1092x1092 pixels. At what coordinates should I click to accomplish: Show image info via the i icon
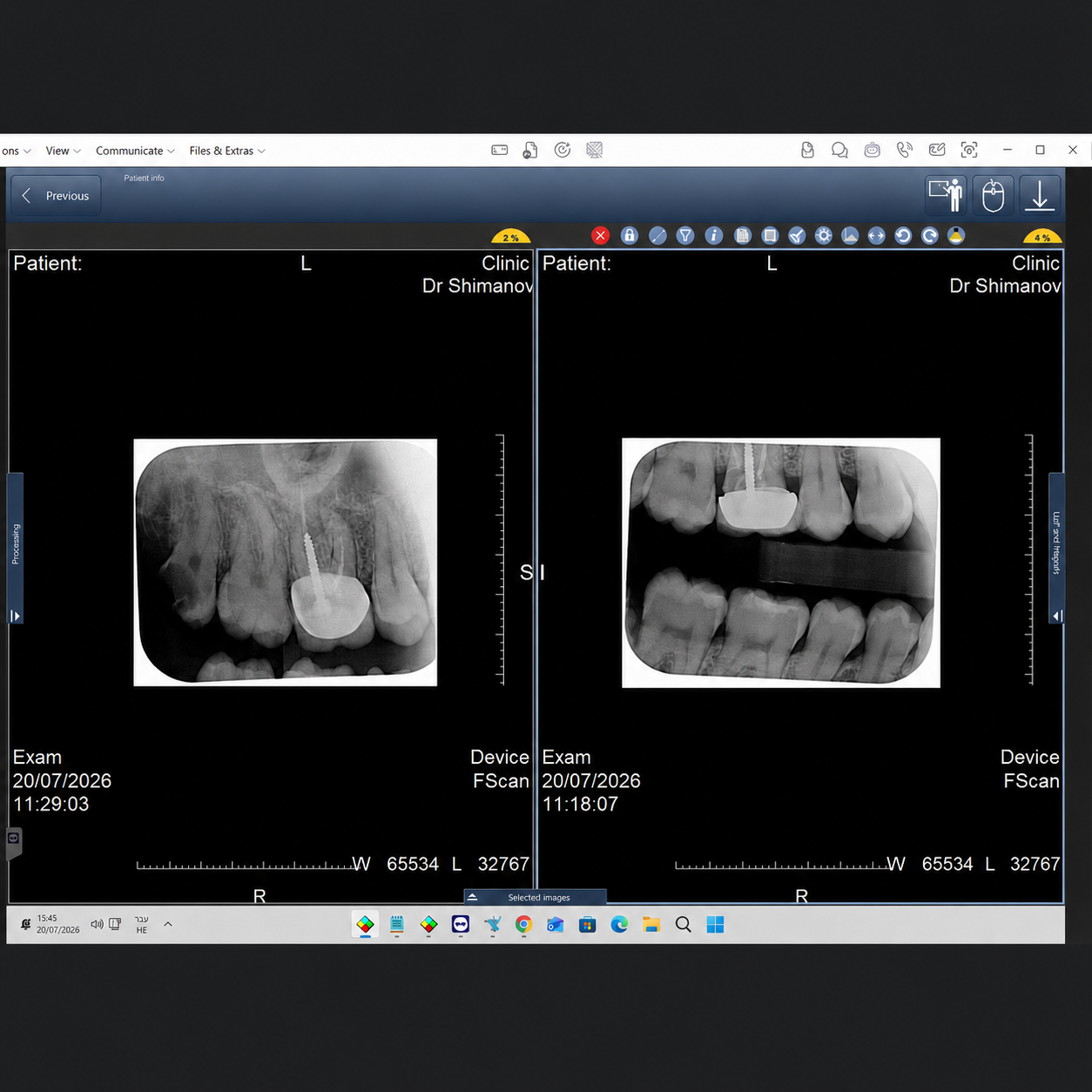pyautogui.click(x=713, y=236)
